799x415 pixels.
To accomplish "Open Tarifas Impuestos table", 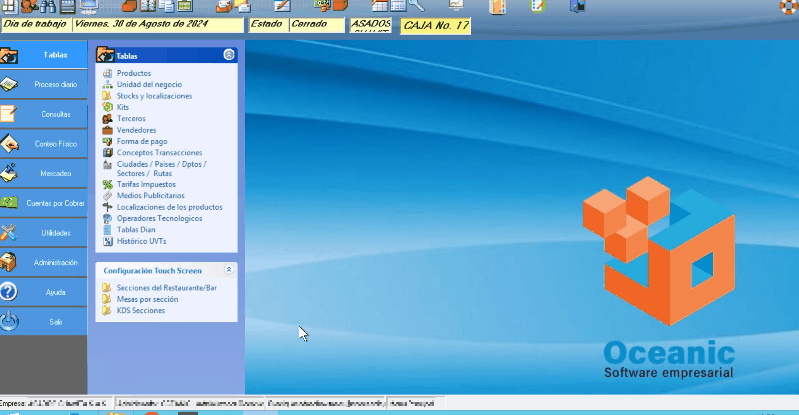I will [x=146, y=184].
